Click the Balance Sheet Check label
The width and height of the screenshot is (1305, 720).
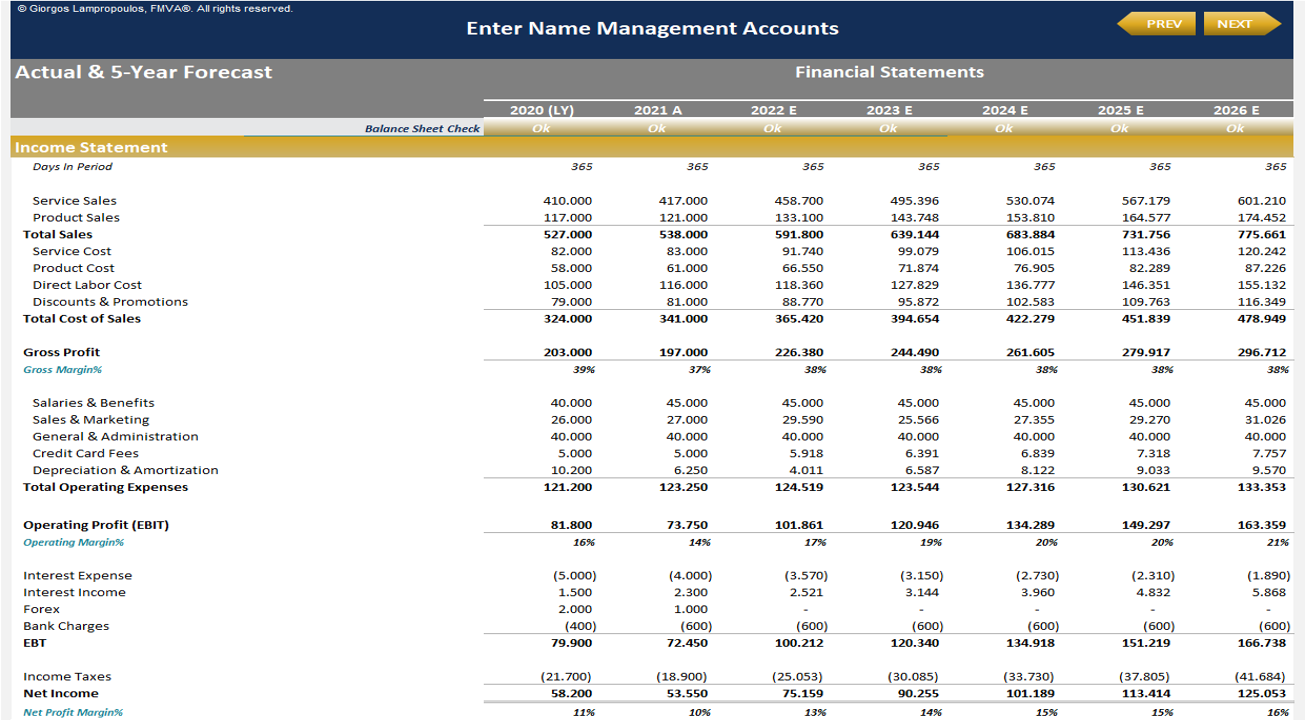click(422, 128)
